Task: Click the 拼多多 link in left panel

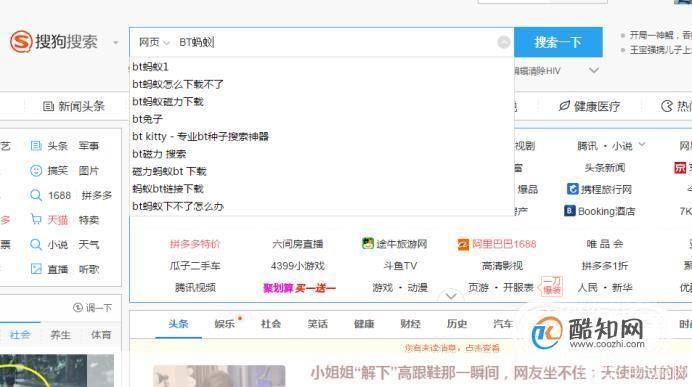Action: coord(97,195)
